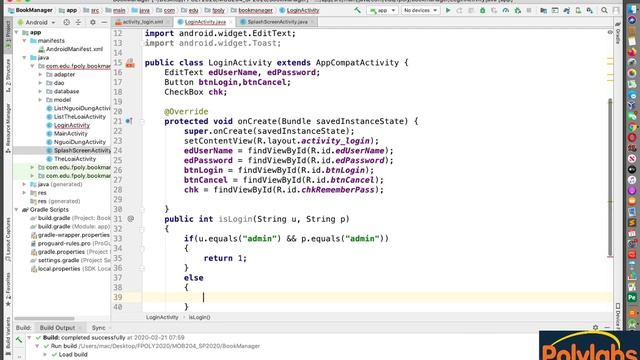The image size is (640, 360).
Task: Open the Android project view dropdown
Action: (x=36, y=22)
